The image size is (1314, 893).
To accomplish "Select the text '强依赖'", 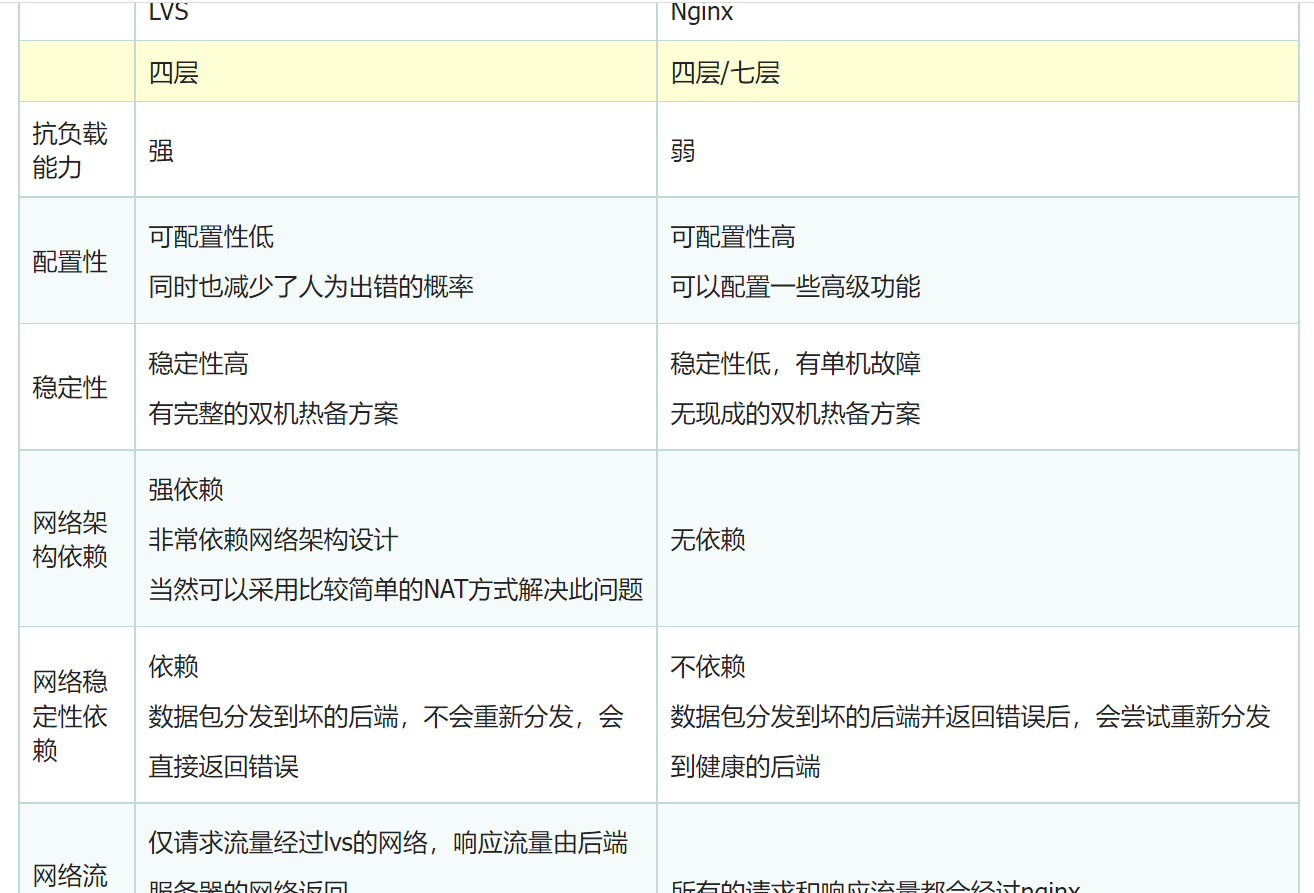I will tap(186, 490).
